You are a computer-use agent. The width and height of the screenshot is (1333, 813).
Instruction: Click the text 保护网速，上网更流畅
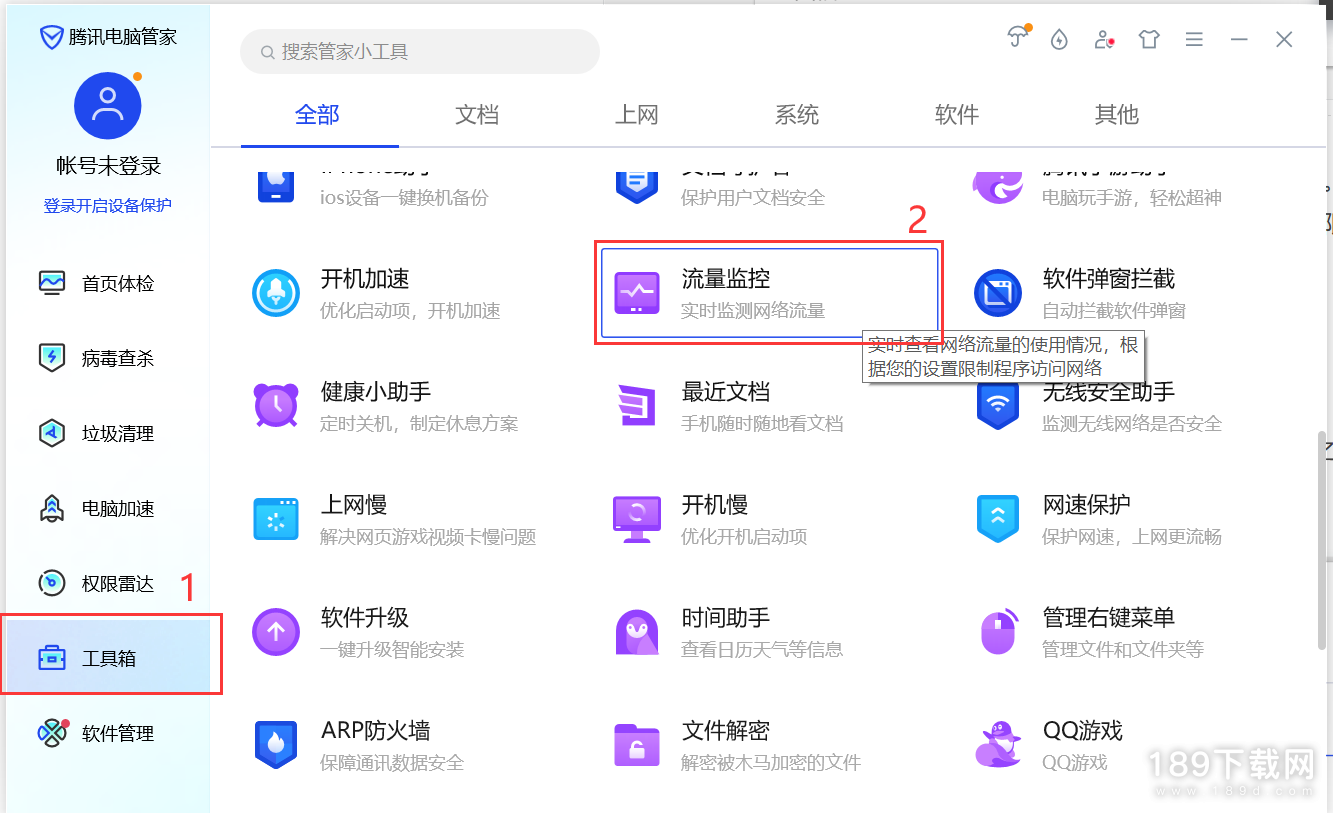pyautogui.click(x=1132, y=537)
